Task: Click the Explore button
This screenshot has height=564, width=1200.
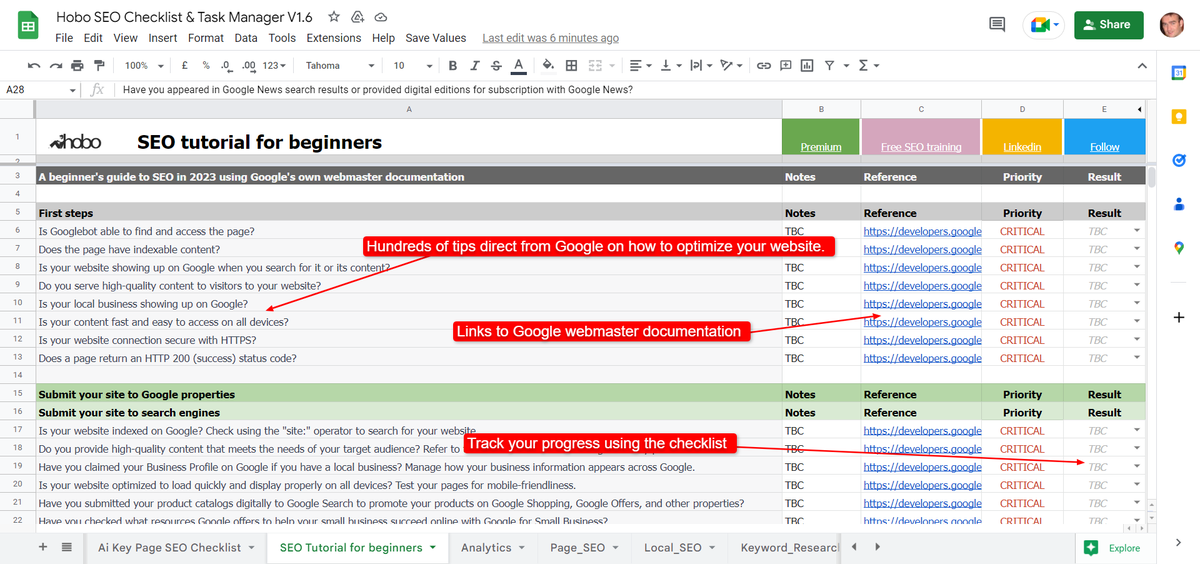Action: click(1112, 547)
